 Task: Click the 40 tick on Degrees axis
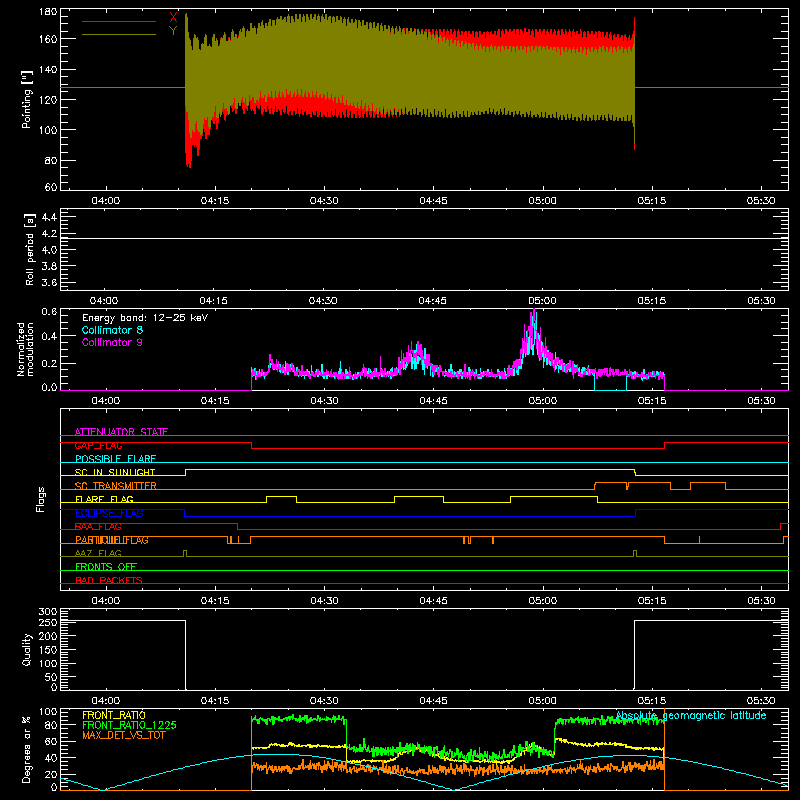(51, 758)
